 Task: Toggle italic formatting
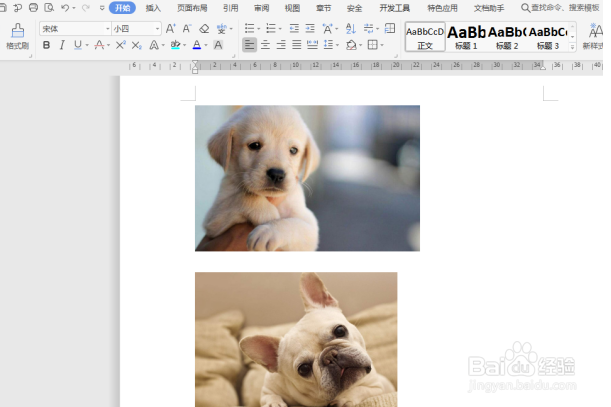62,45
